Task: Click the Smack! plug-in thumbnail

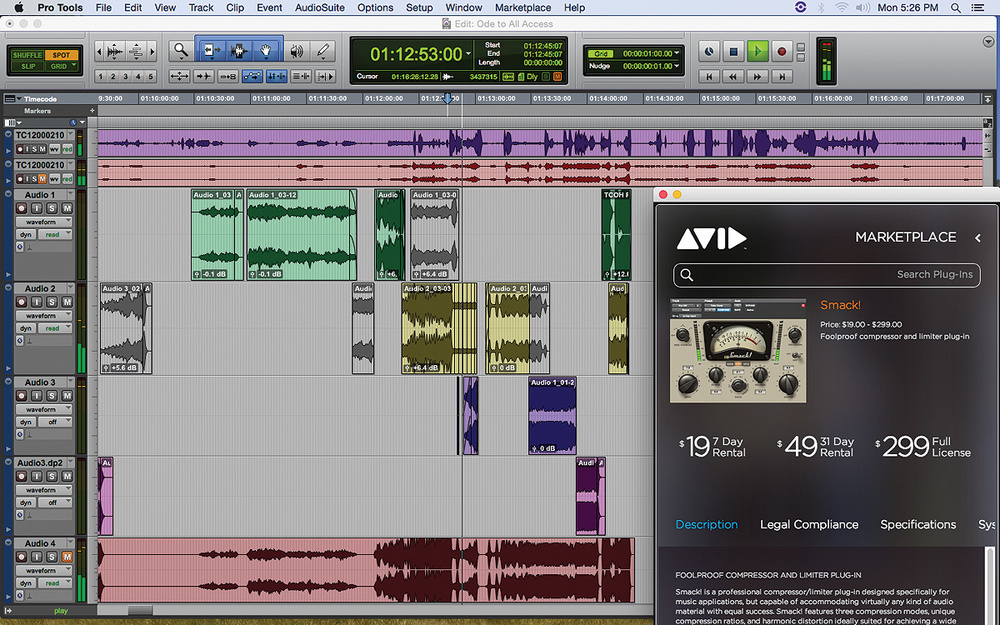Action: [738, 350]
